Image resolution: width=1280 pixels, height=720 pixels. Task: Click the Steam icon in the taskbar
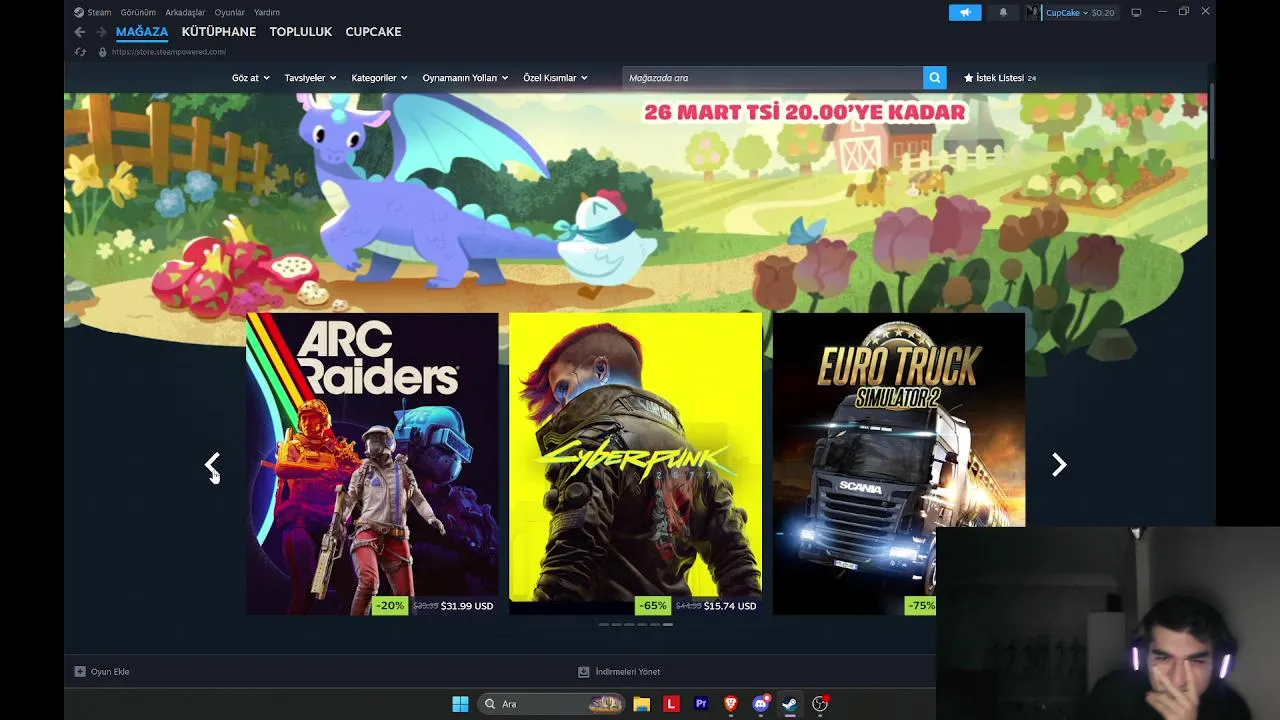[x=790, y=704]
